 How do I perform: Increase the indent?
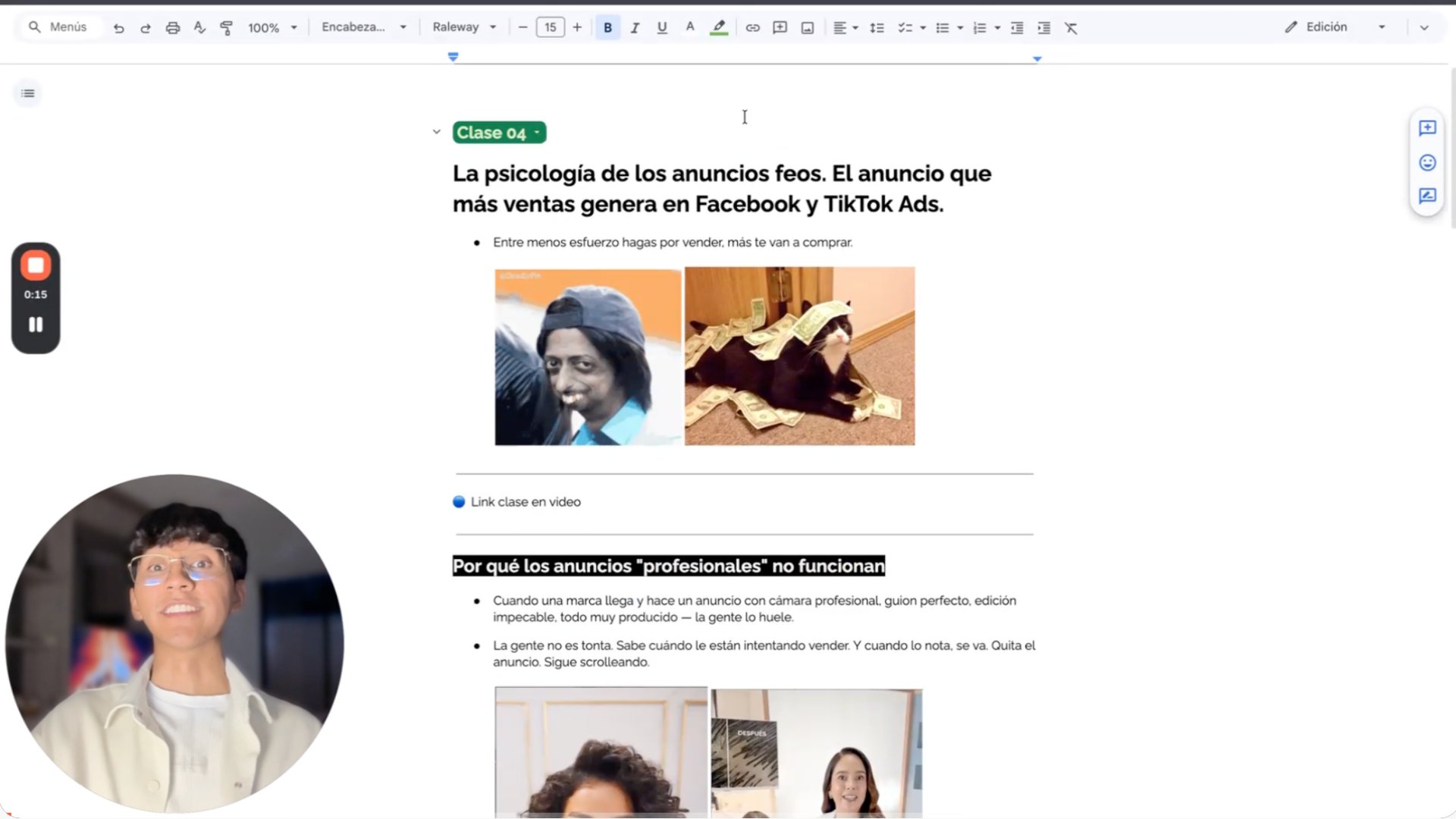pos(1044,28)
